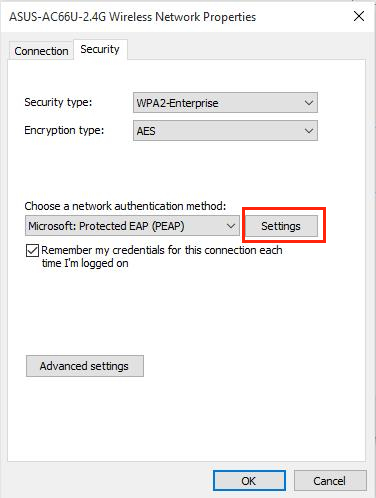Click 'Choose a network authentication method' label

point(125,206)
